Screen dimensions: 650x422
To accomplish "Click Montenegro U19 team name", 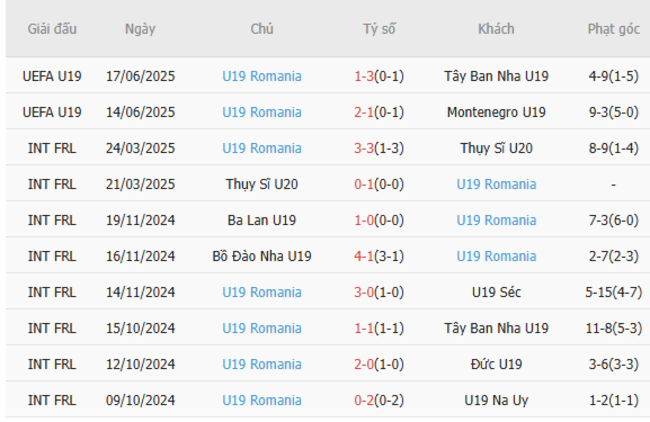I will [496, 112].
